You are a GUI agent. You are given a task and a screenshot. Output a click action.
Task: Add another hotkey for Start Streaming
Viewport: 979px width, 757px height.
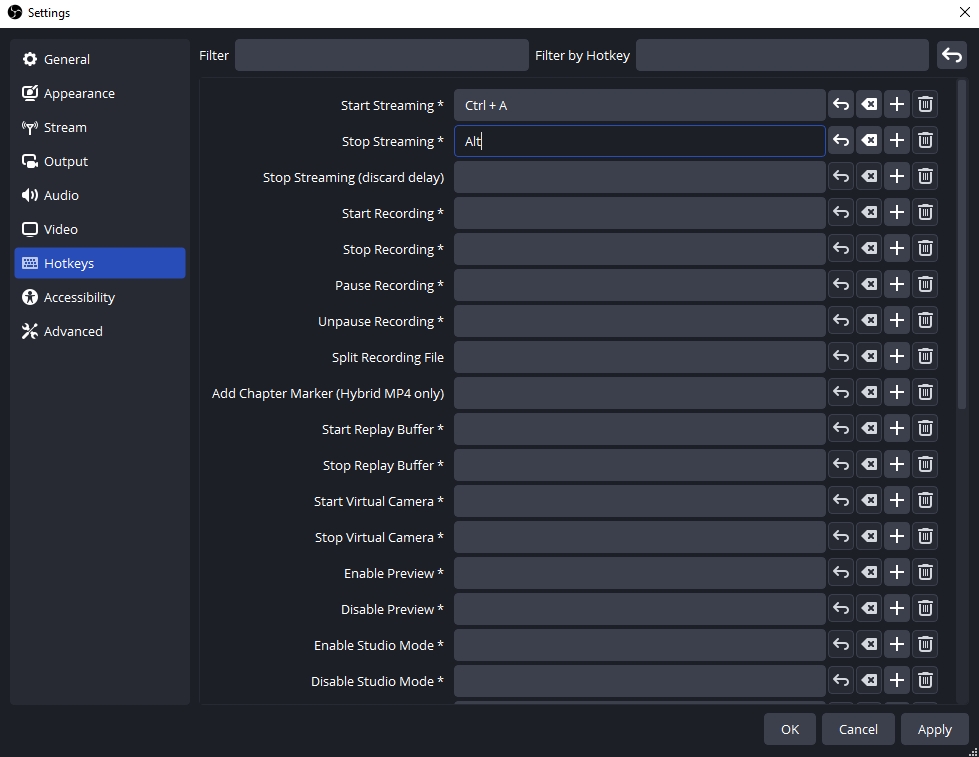pyautogui.click(x=897, y=104)
